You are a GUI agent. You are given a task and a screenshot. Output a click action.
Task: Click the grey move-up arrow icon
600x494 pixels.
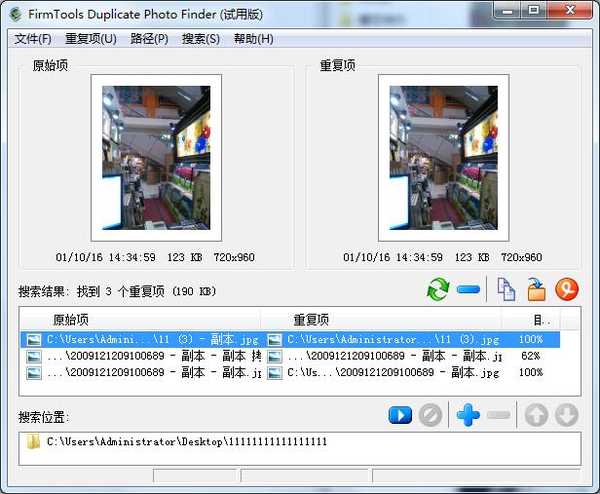536,415
